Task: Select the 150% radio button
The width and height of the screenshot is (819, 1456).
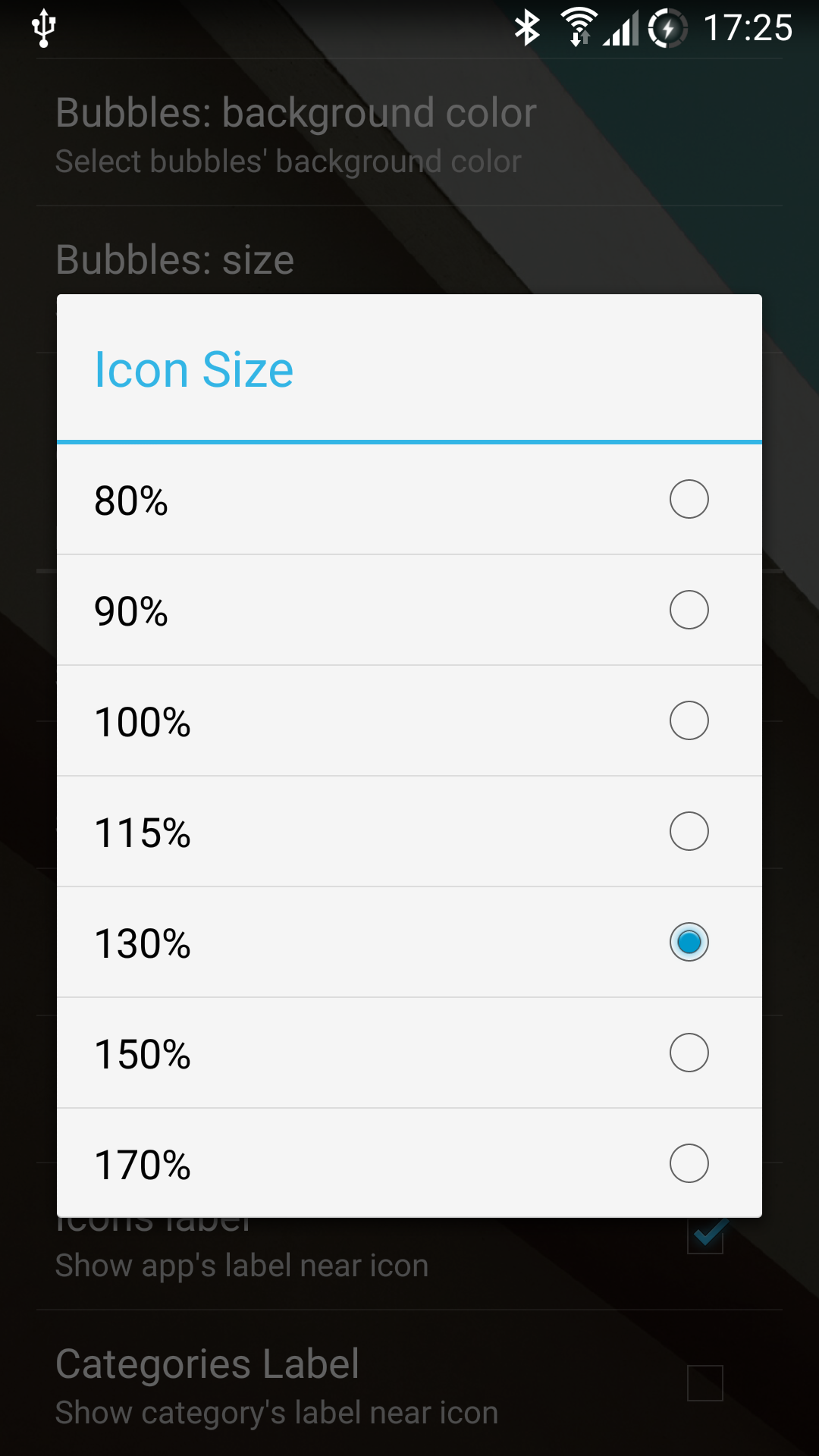Action: click(x=689, y=1053)
